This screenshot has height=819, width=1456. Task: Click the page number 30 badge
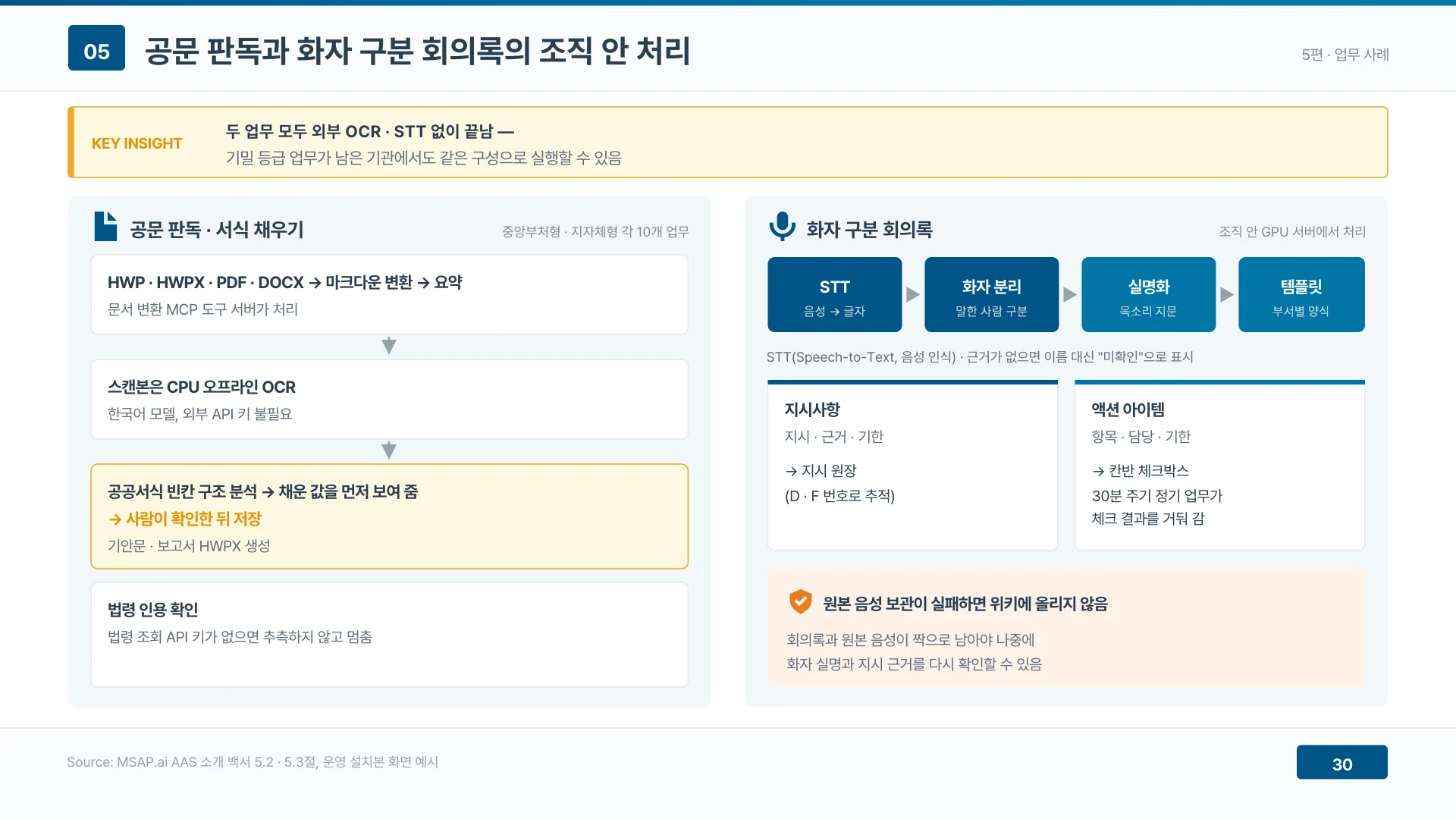pyautogui.click(x=1341, y=762)
